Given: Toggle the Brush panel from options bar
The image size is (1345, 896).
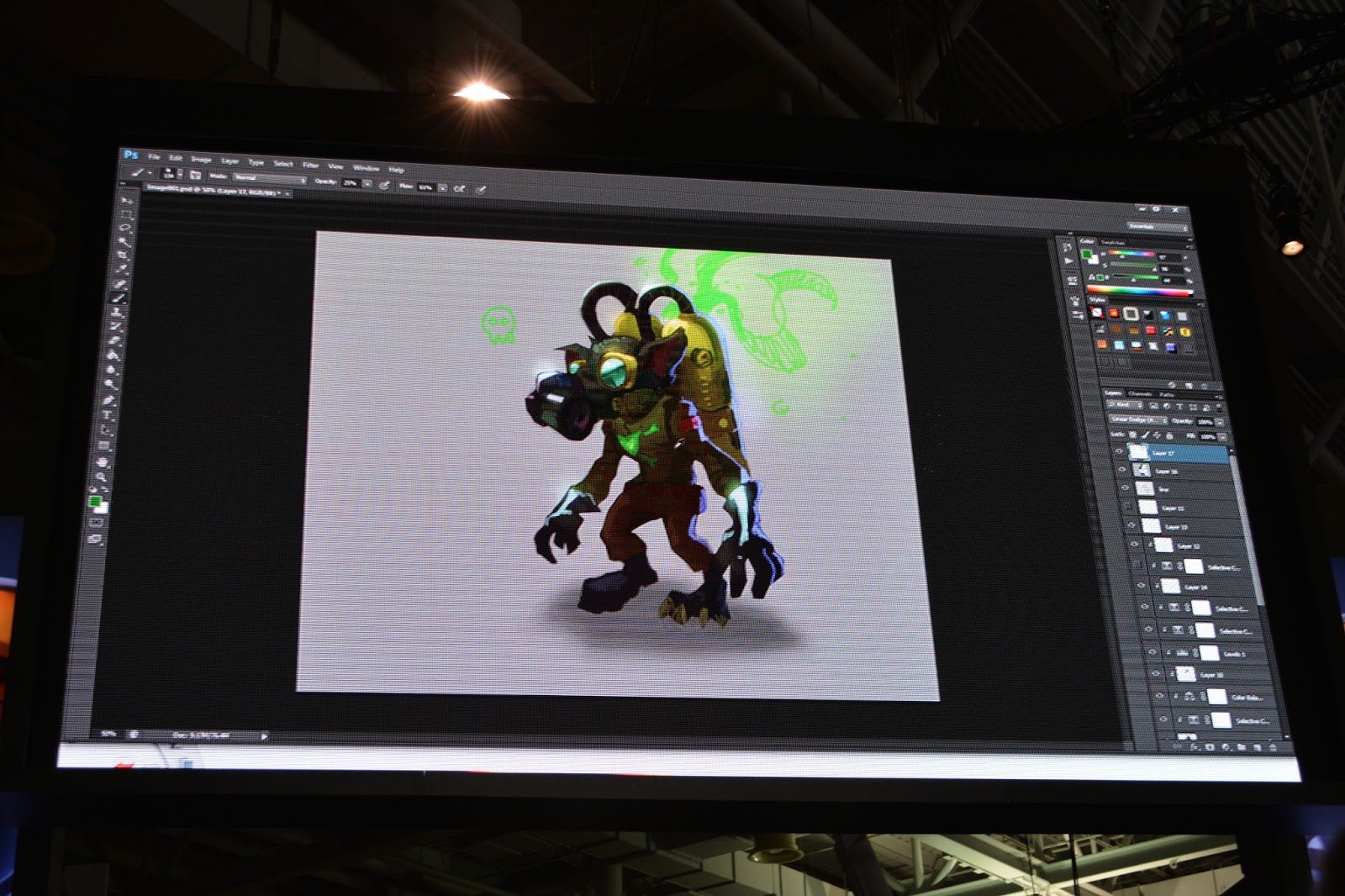Looking at the screenshot, I should (x=194, y=175).
